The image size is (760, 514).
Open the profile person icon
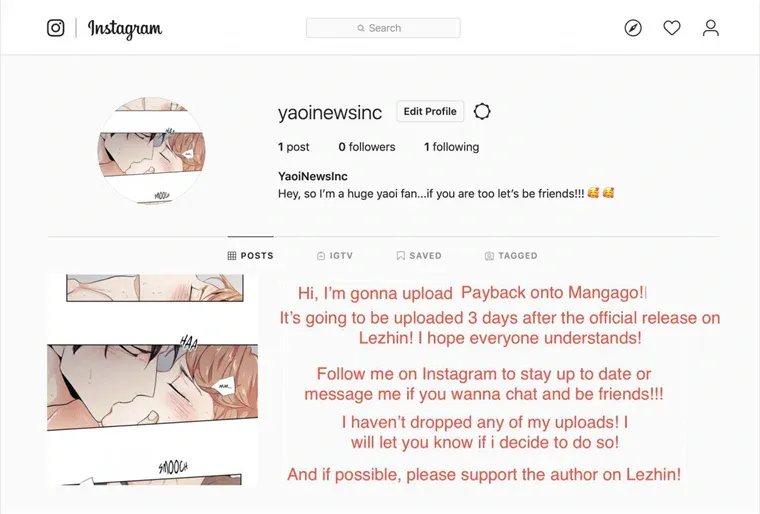(x=711, y=28)
